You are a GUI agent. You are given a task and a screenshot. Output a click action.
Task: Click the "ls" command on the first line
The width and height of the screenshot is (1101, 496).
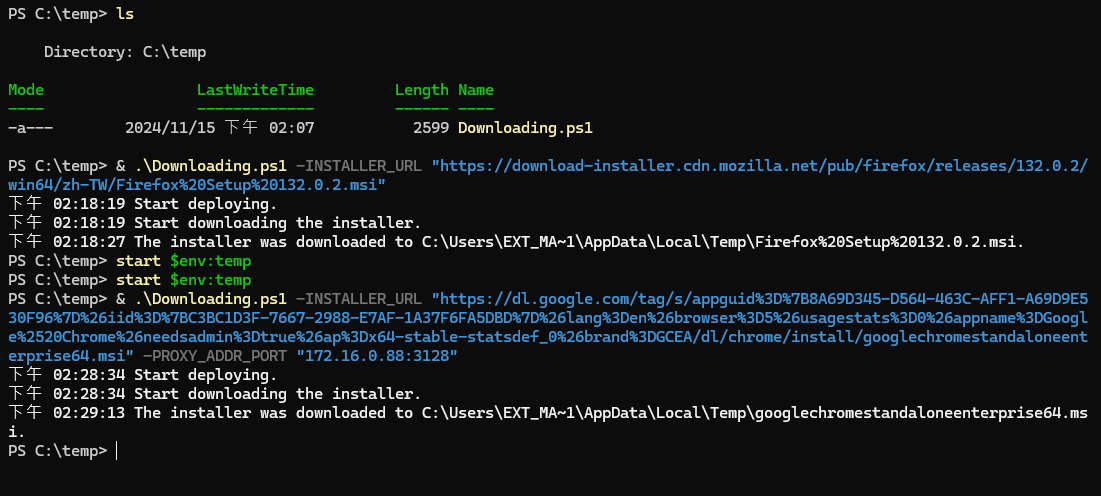tap(125, 14)
